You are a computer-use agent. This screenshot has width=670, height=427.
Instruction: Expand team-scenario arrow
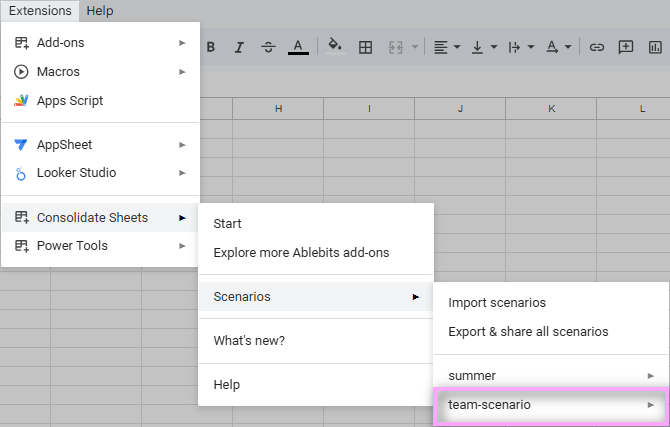pos(651,405)
